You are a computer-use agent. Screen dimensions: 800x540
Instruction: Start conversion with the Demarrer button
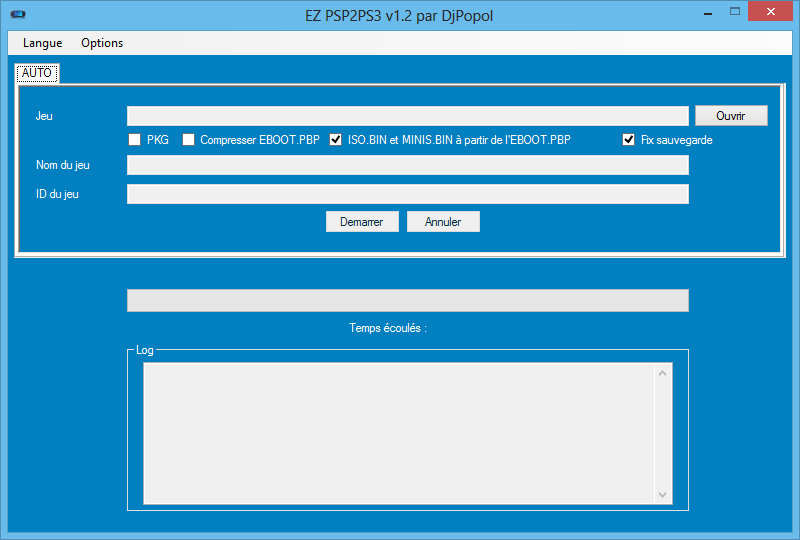(x=362, y=222)
